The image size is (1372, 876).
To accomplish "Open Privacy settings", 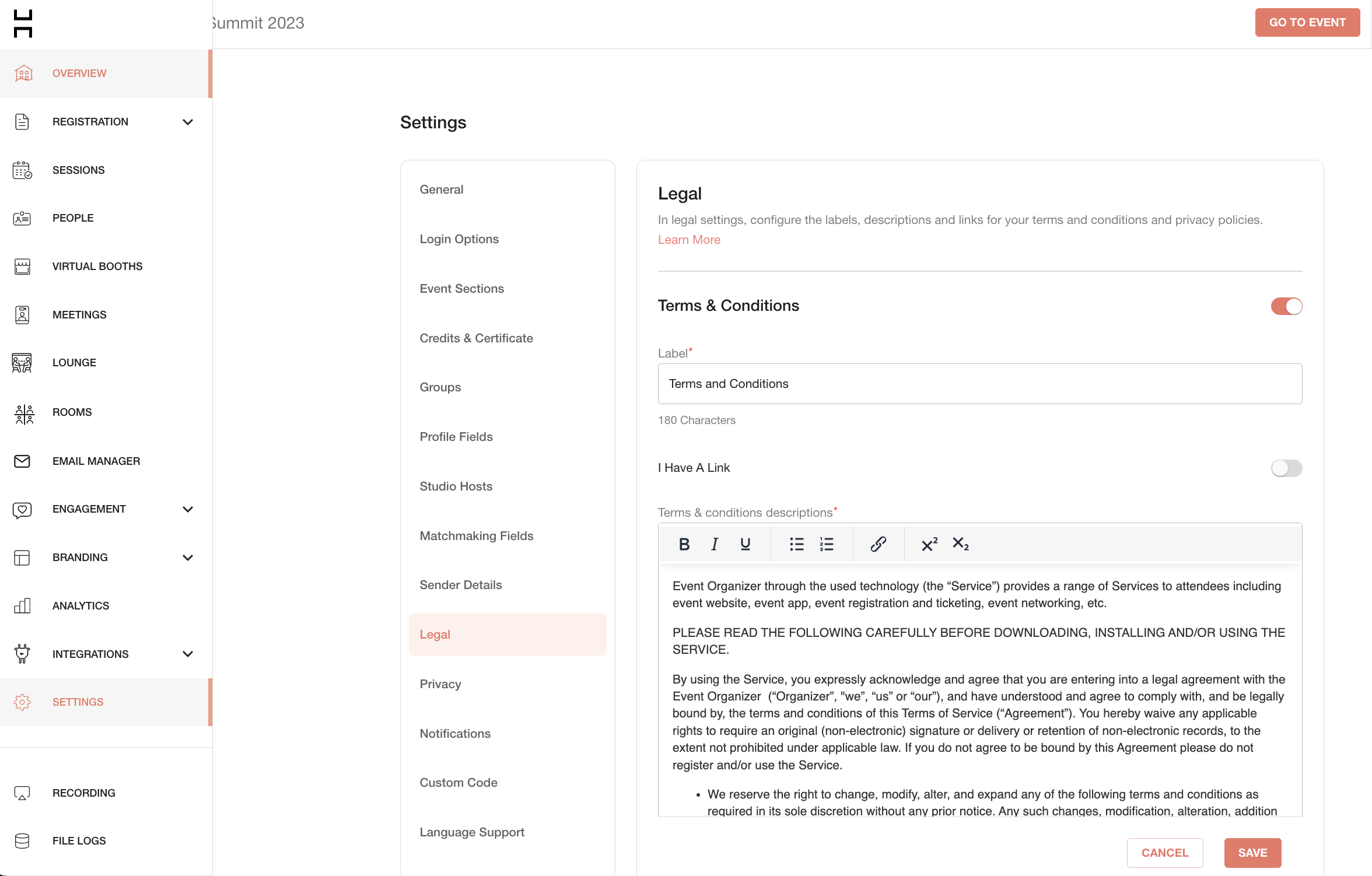I will [507, 684].
